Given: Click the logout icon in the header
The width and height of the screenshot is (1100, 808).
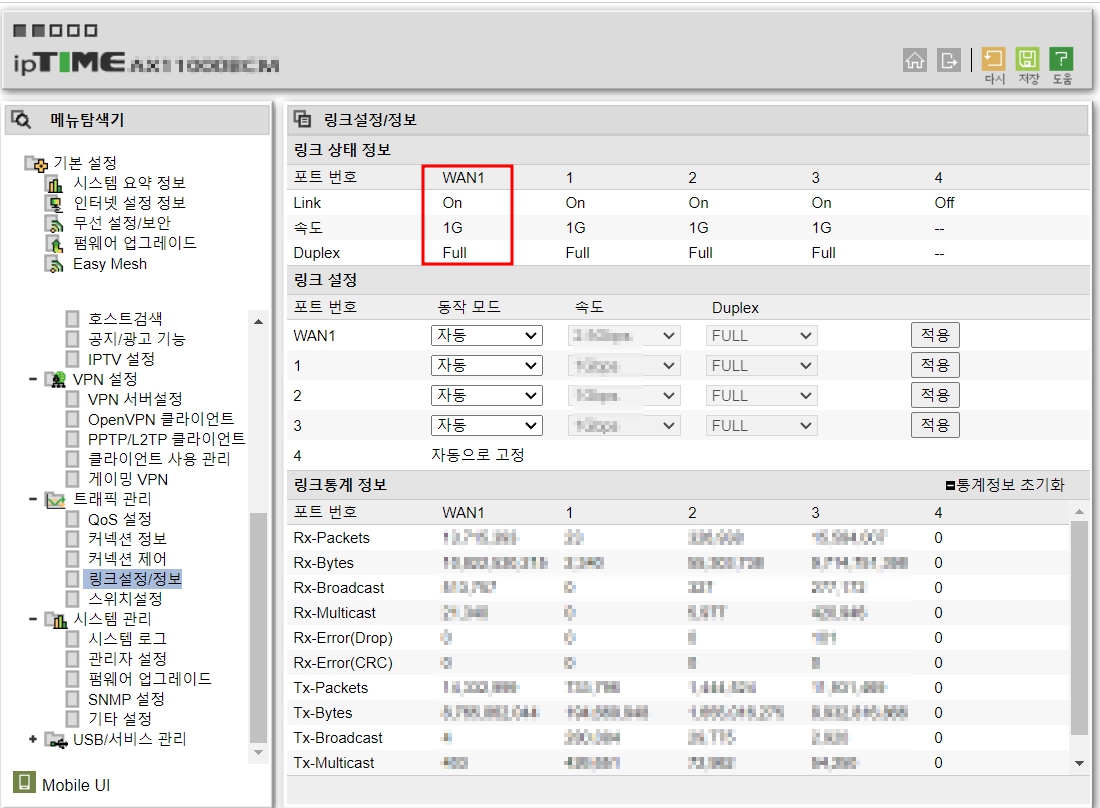Looking at the screenshot, I should tap(948, 60).
